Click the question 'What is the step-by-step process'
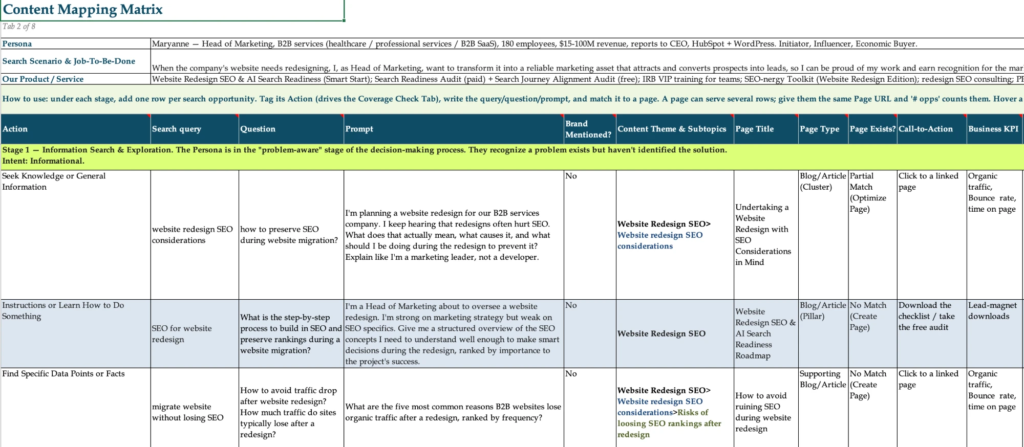The image size is (1024, 447). point(291,333)
